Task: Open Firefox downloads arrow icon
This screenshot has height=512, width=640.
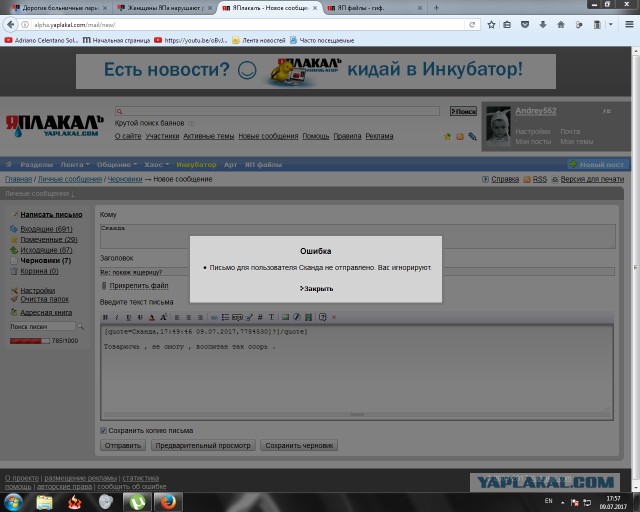Action: coord(543,25)
